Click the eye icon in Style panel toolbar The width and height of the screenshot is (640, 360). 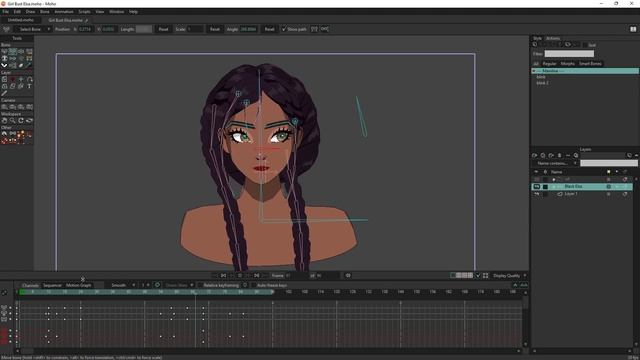click(x=568, y=44)
